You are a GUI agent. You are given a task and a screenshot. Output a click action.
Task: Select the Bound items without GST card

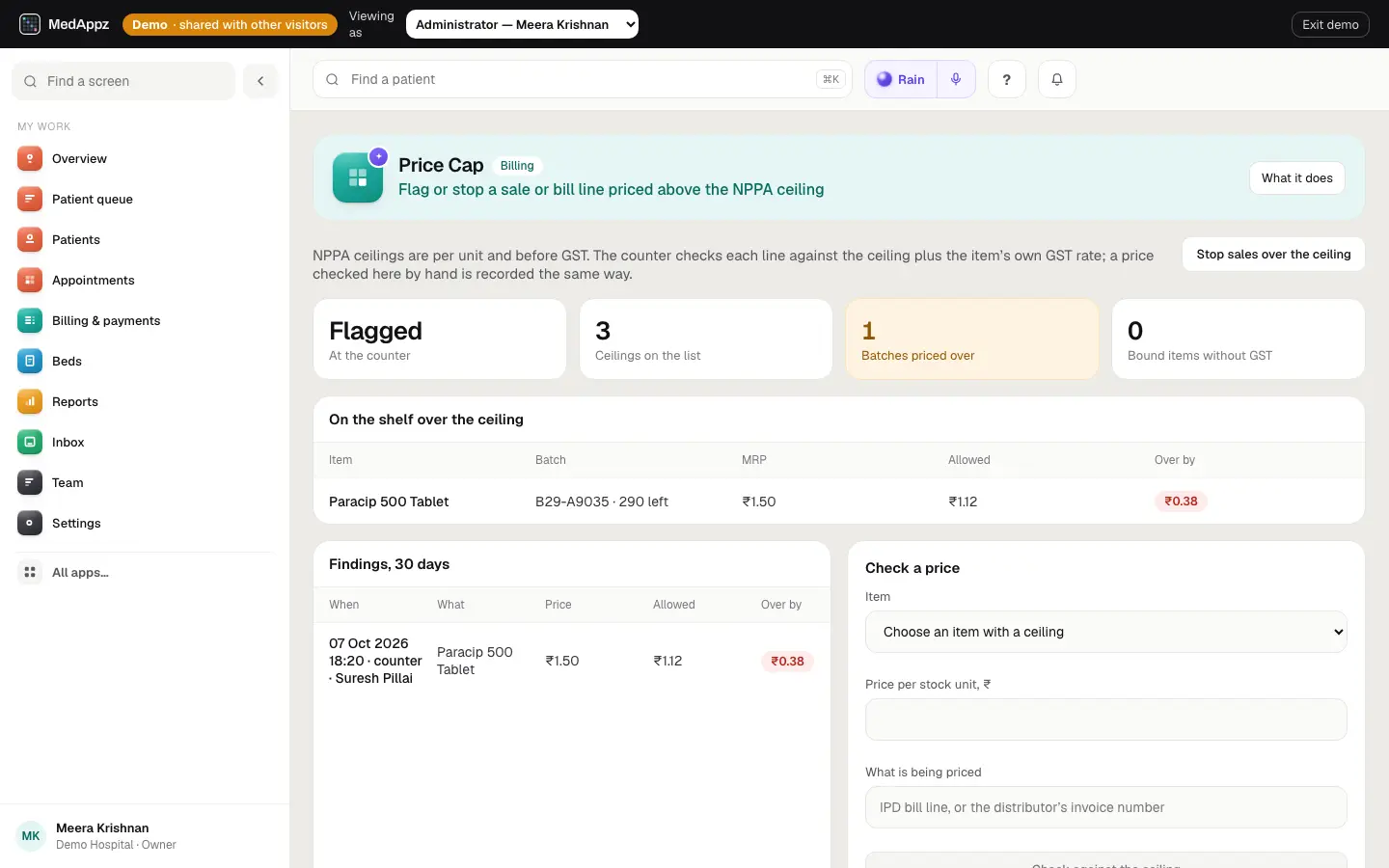click(1239, 339)
